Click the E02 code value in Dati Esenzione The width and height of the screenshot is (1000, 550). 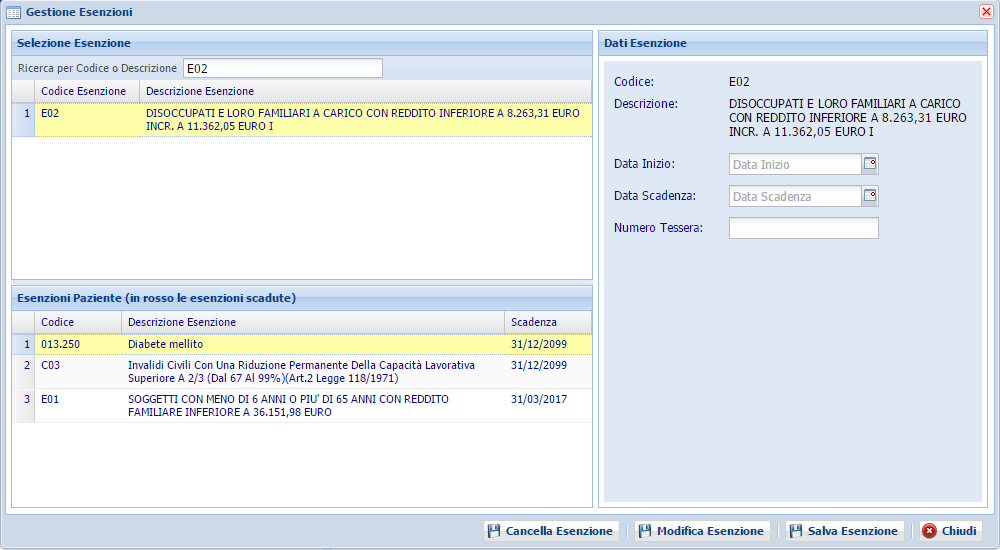(739, 82)
